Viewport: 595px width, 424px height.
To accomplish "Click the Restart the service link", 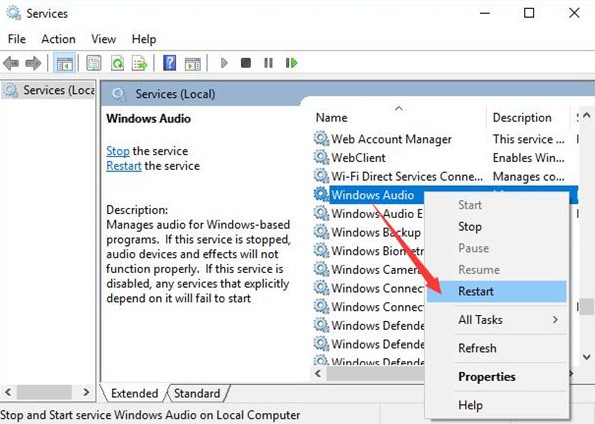I will (x=124, y=166).
